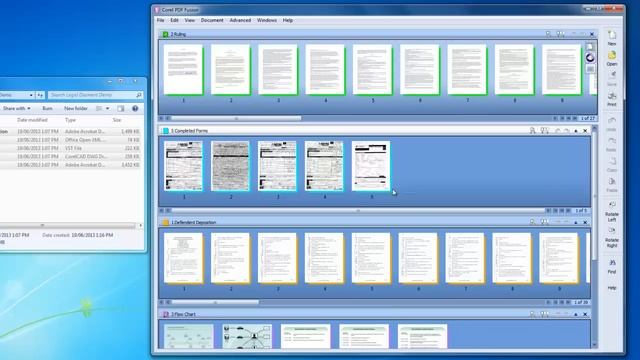Click the page counter '1 of 5' in Completed Forms
The height and width of the screenshot is (360, 640).
pos(581,211)
